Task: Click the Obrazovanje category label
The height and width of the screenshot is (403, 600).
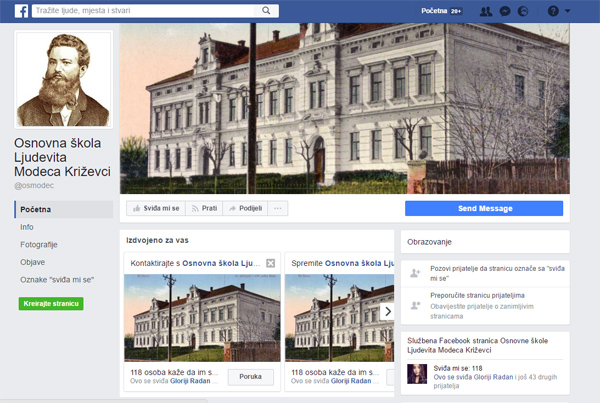Action: [429, 242]
